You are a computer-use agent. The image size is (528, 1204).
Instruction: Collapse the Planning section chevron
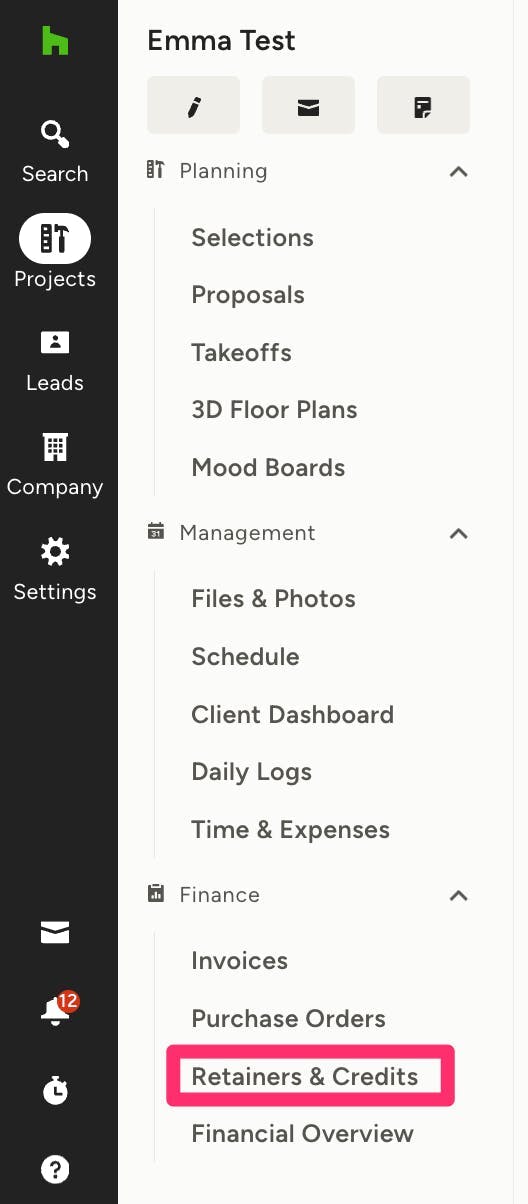tap(459, 171)
